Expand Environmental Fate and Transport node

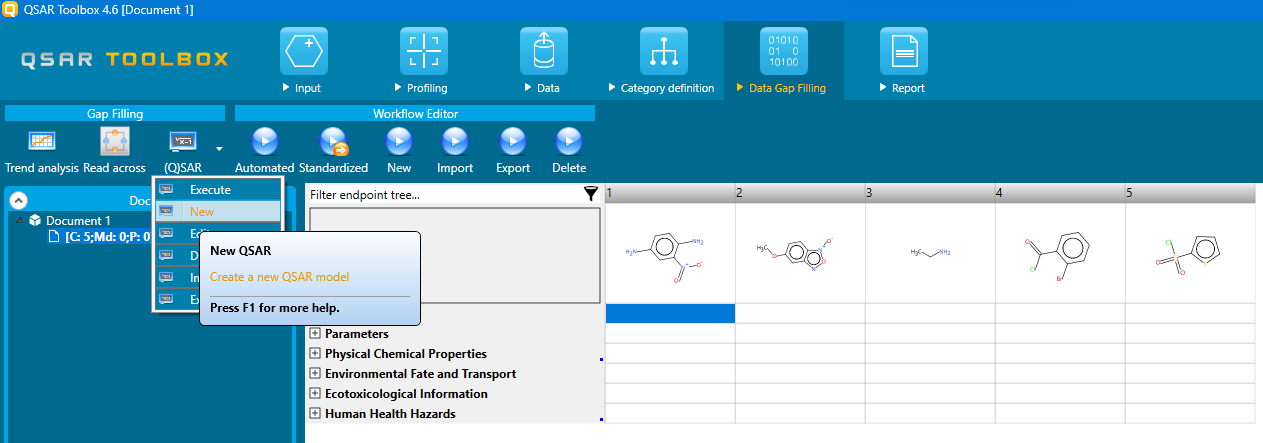315,373
